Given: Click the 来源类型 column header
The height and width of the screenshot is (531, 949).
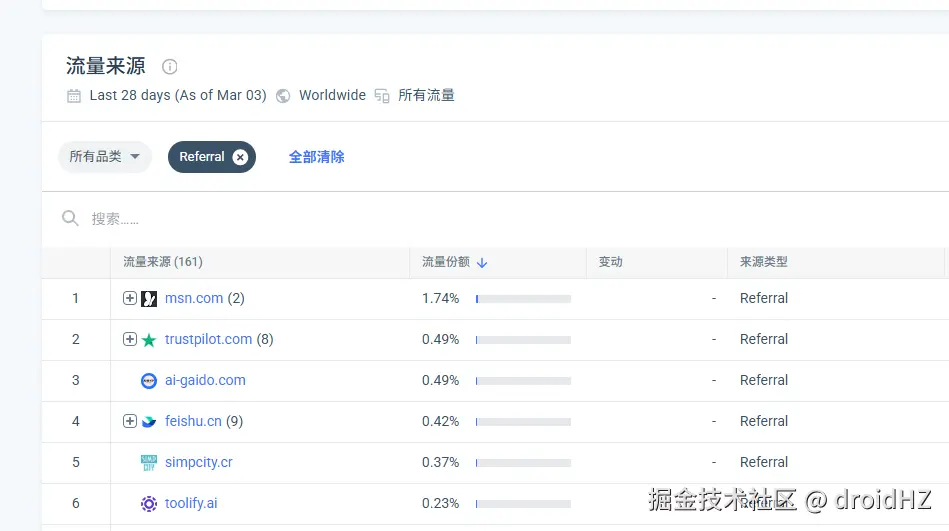Looking at the screenshot, I should (763, 262).
